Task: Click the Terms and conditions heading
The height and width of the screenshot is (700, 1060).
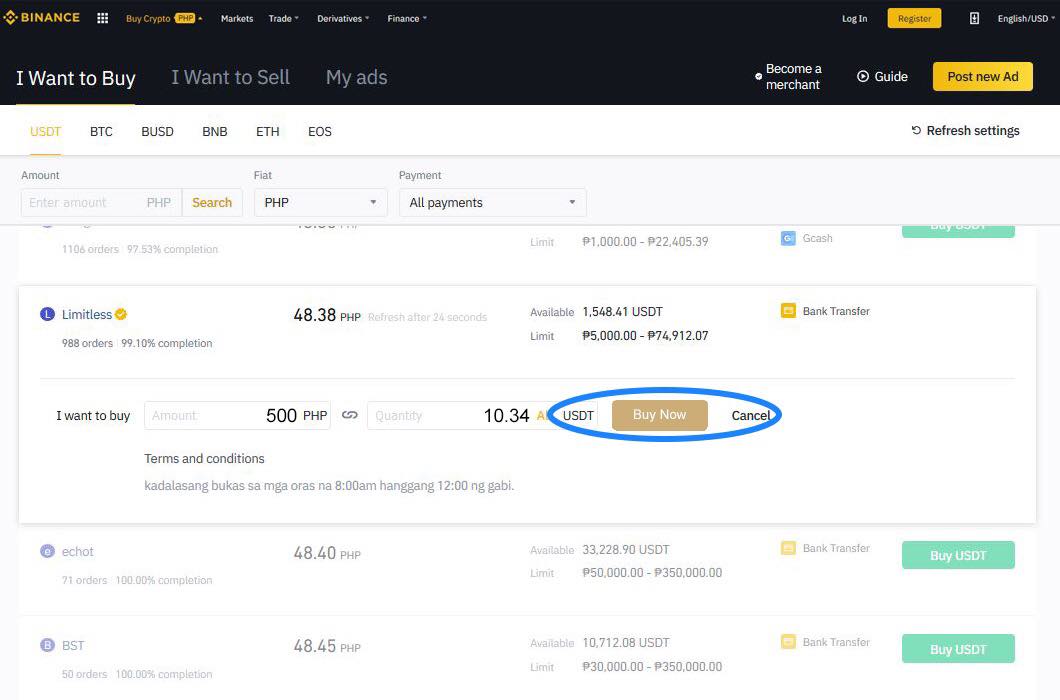Action: 204,459
